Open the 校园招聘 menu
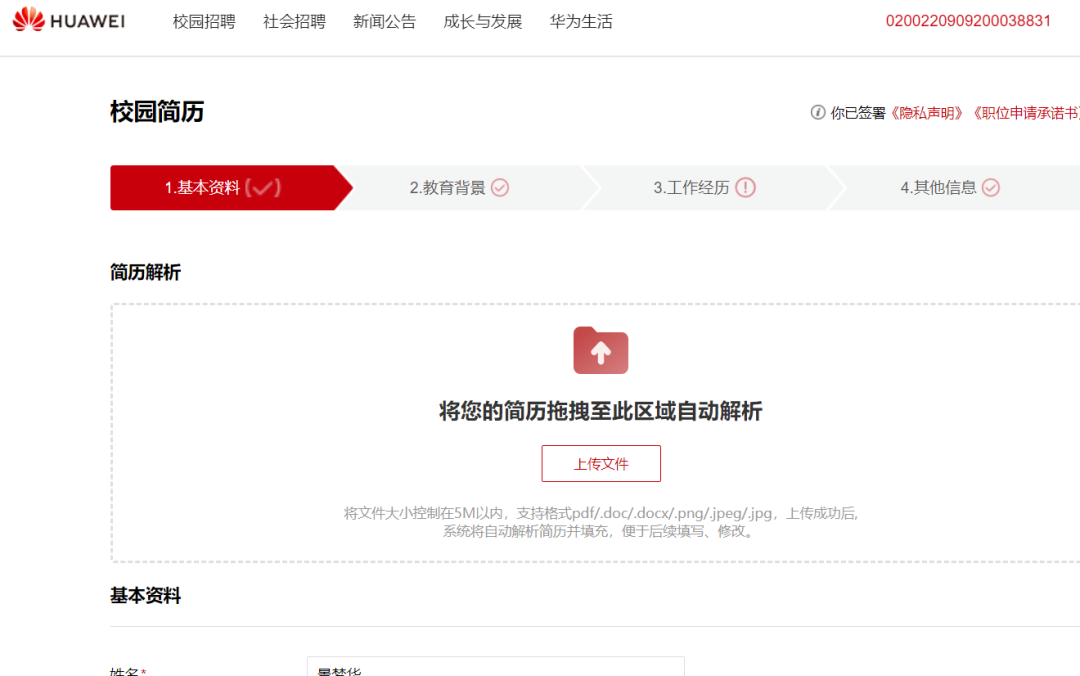This screenshot has width=1080, height=676. [x=204, y=21]
